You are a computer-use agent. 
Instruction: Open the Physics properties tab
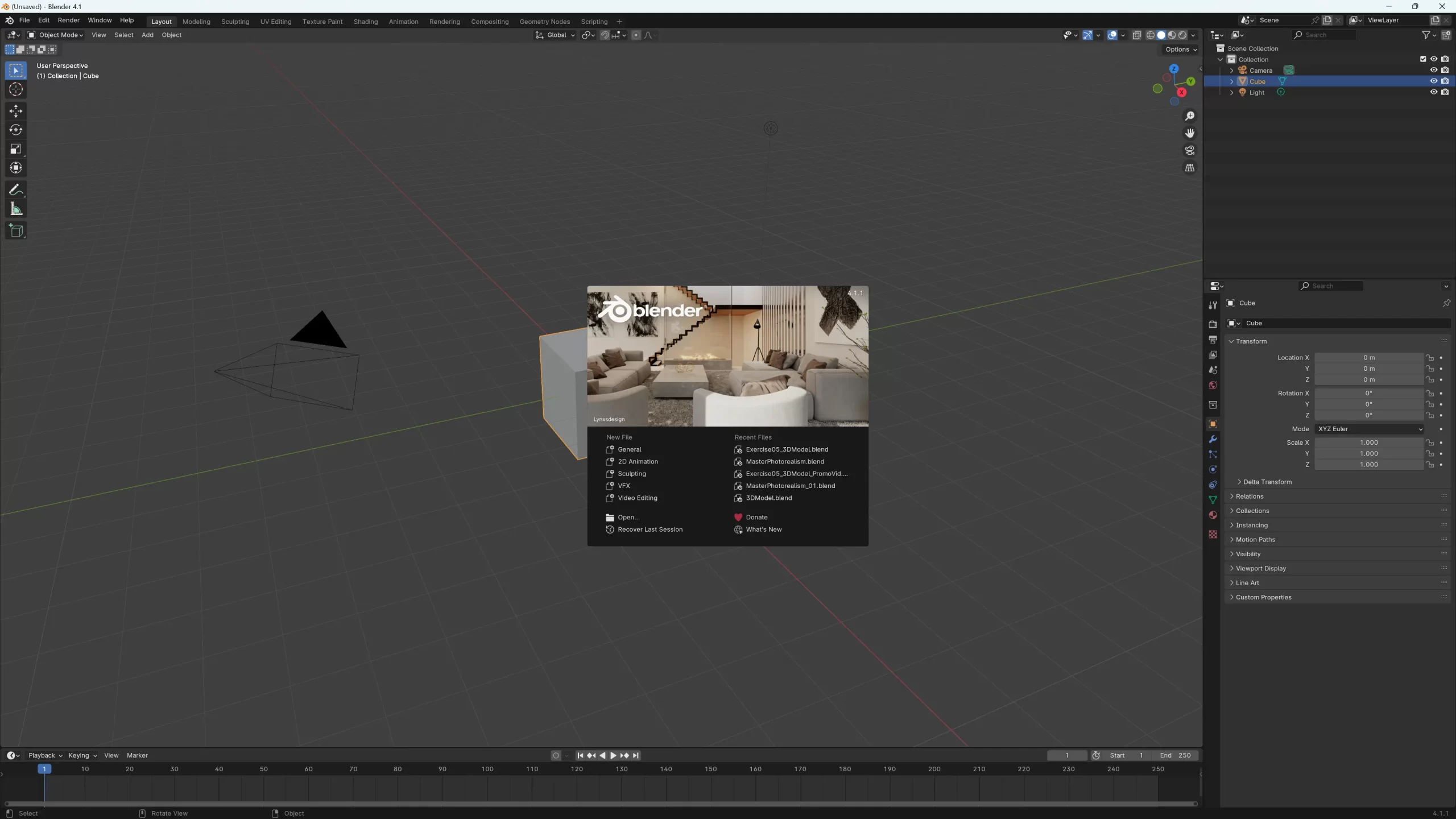(1213, 470)
